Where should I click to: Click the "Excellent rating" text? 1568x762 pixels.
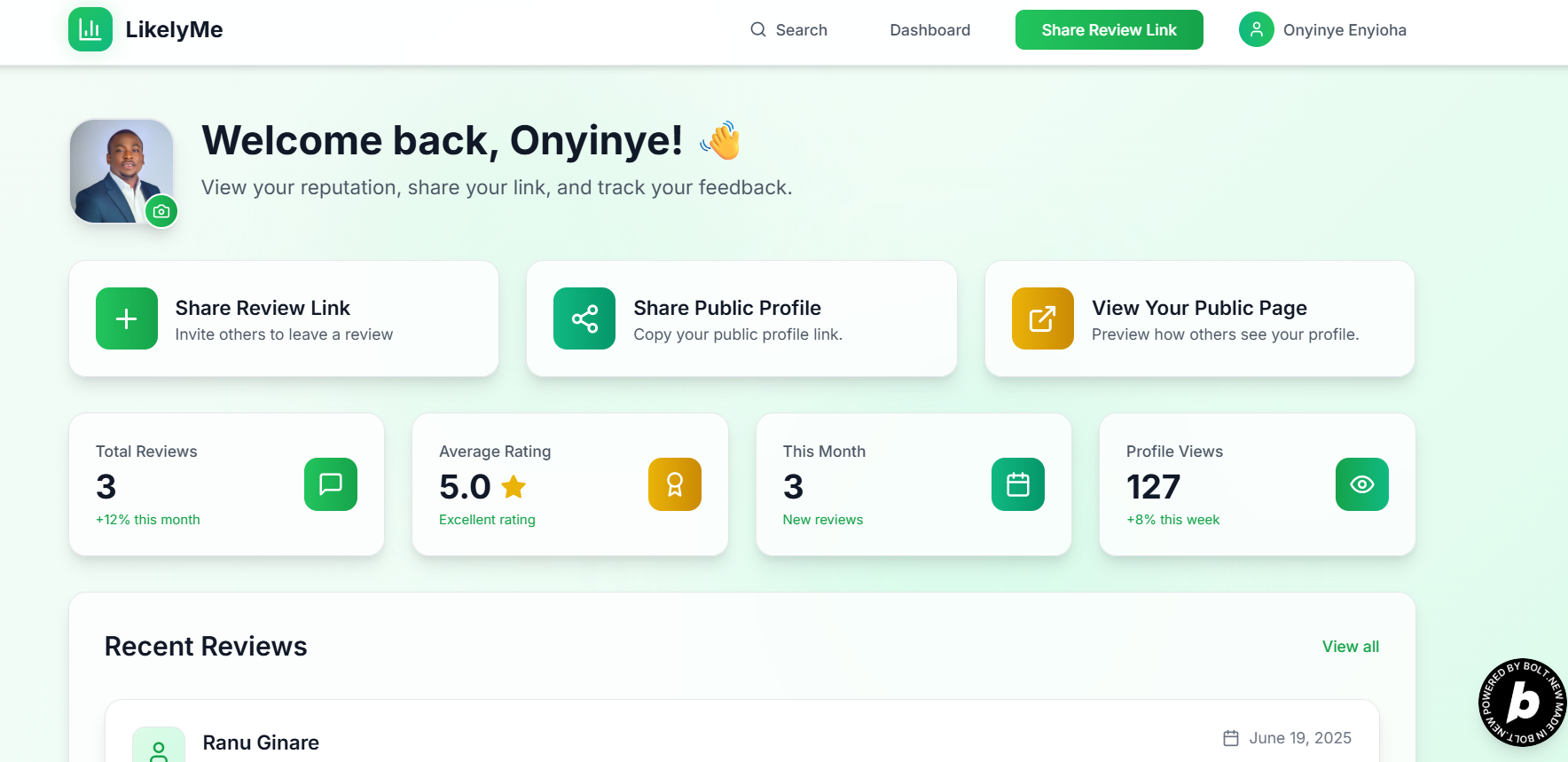tap(487, 520)
